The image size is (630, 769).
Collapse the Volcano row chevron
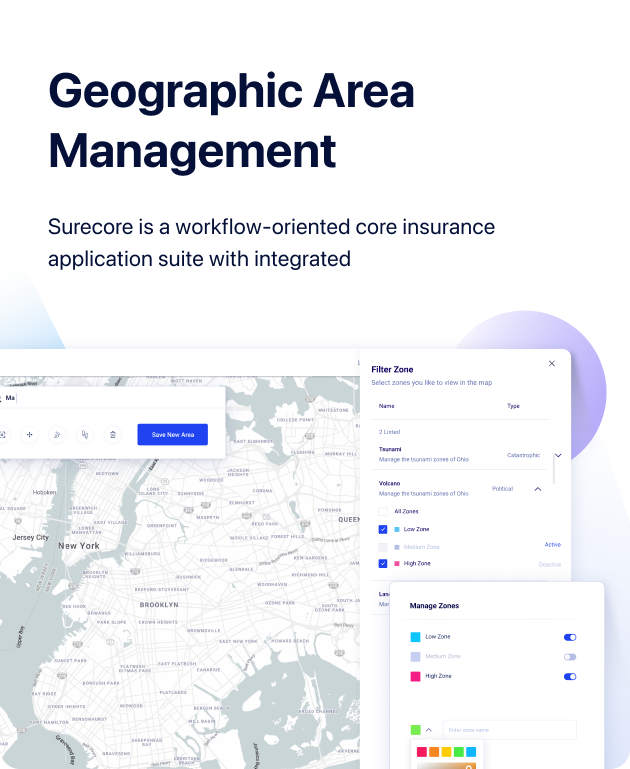(538, 489)
